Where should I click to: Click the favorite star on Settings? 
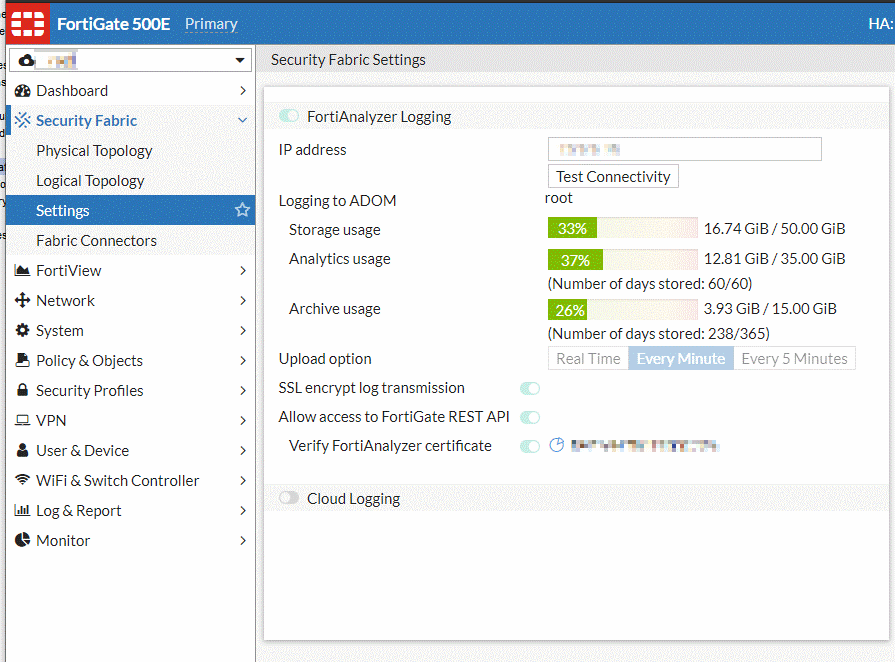(x=242, y=210)
